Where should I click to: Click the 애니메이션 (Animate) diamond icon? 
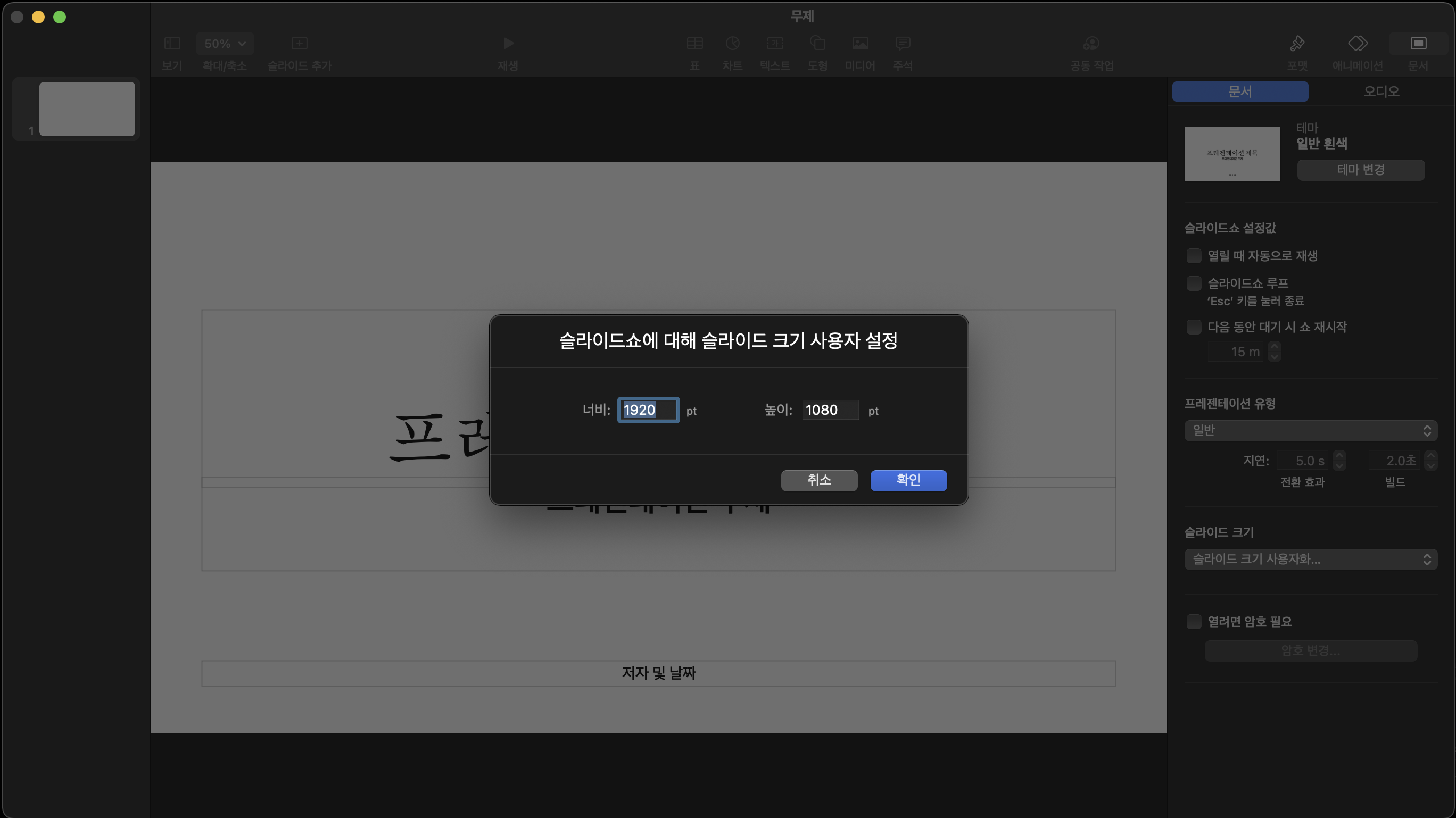(x=1357, y=44)
